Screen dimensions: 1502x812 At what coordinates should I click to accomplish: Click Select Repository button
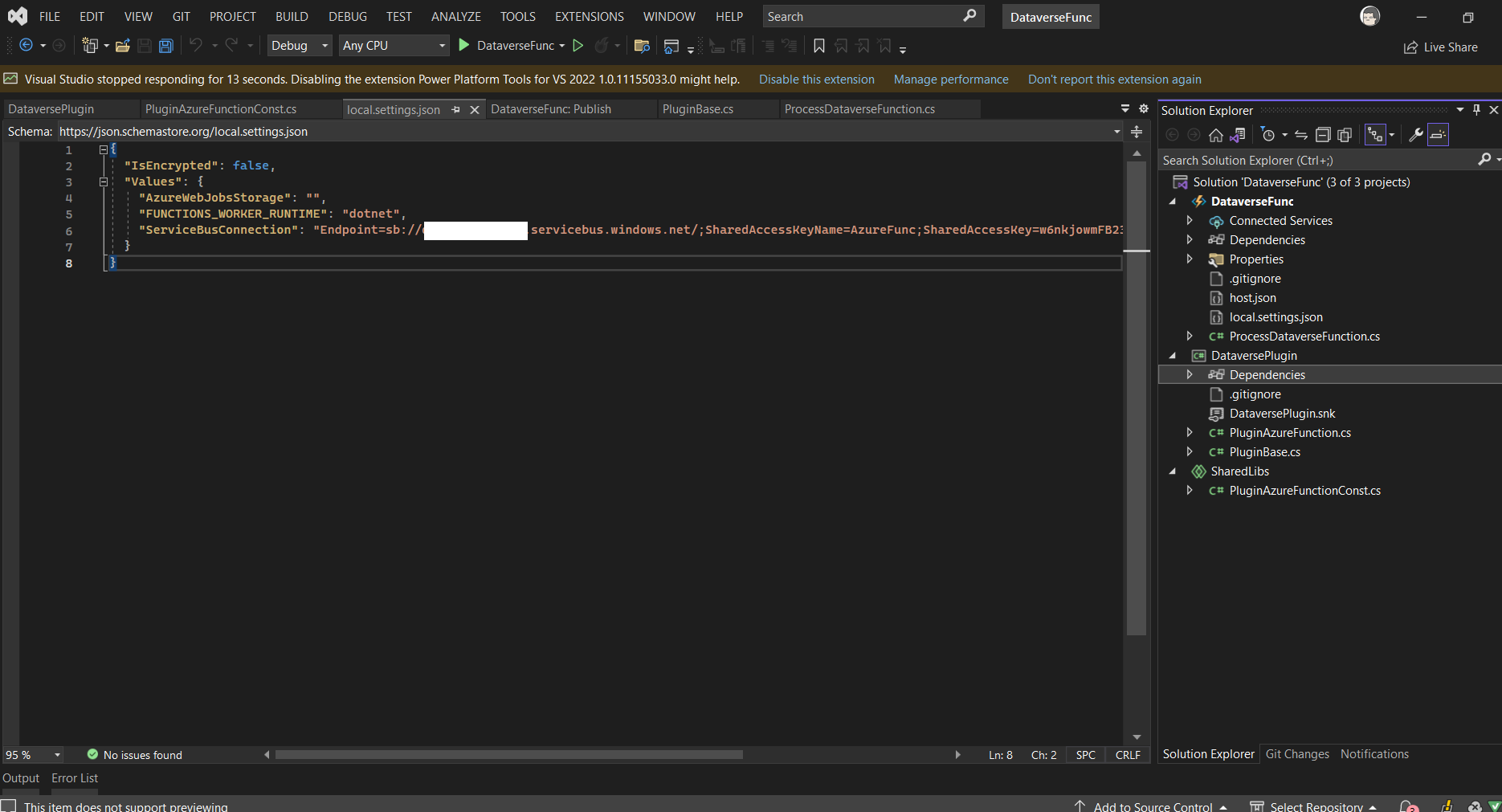pyautogui.click(x=1314, y=806)
